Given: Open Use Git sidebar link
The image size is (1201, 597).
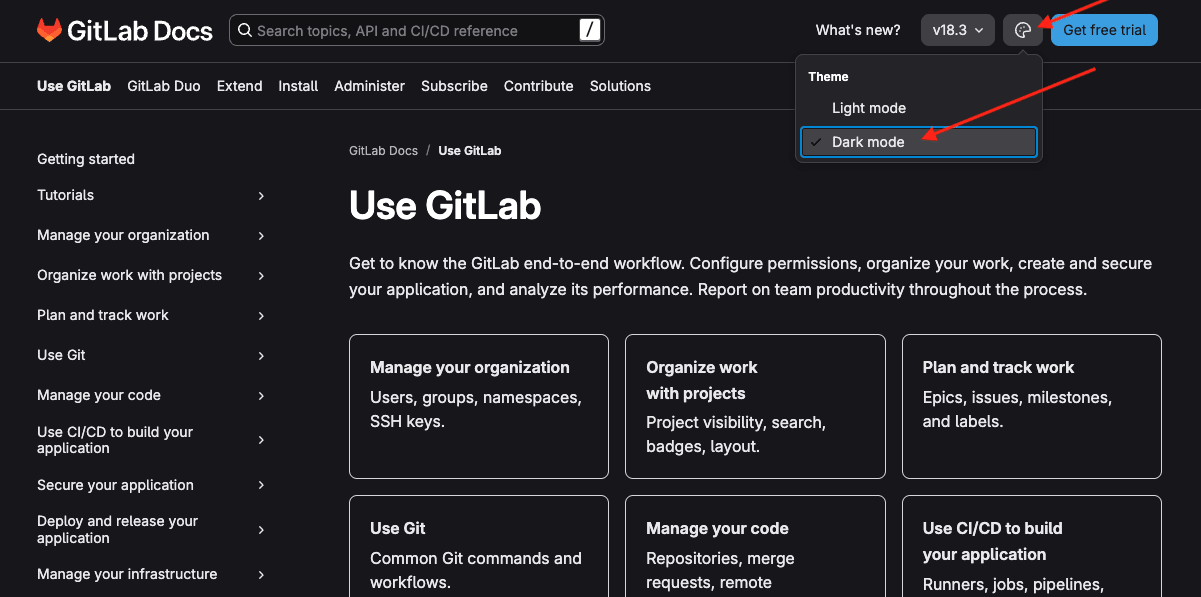Looking at the screenshot, I should [x=61, y=355].
